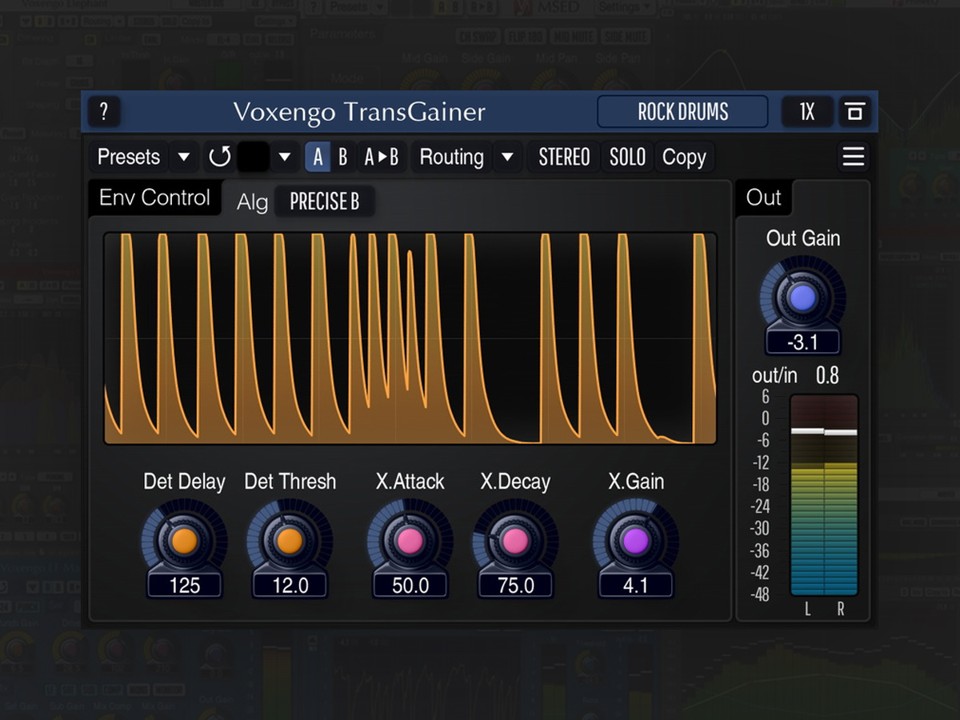960x720 pixels.
Task: Open the question mark help button
Action: coord(104,111)
